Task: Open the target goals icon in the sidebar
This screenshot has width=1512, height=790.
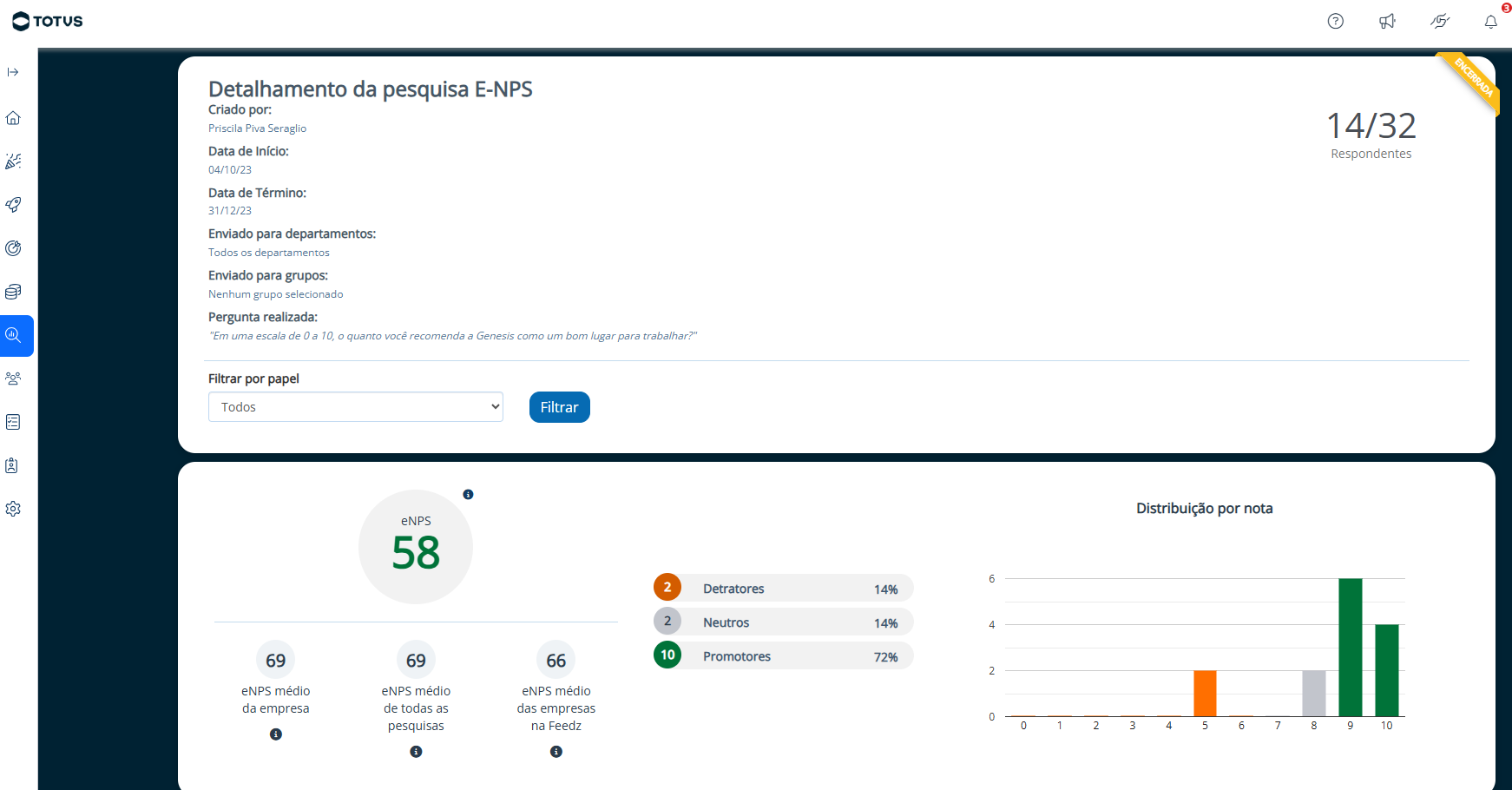Action: (13, 248)
